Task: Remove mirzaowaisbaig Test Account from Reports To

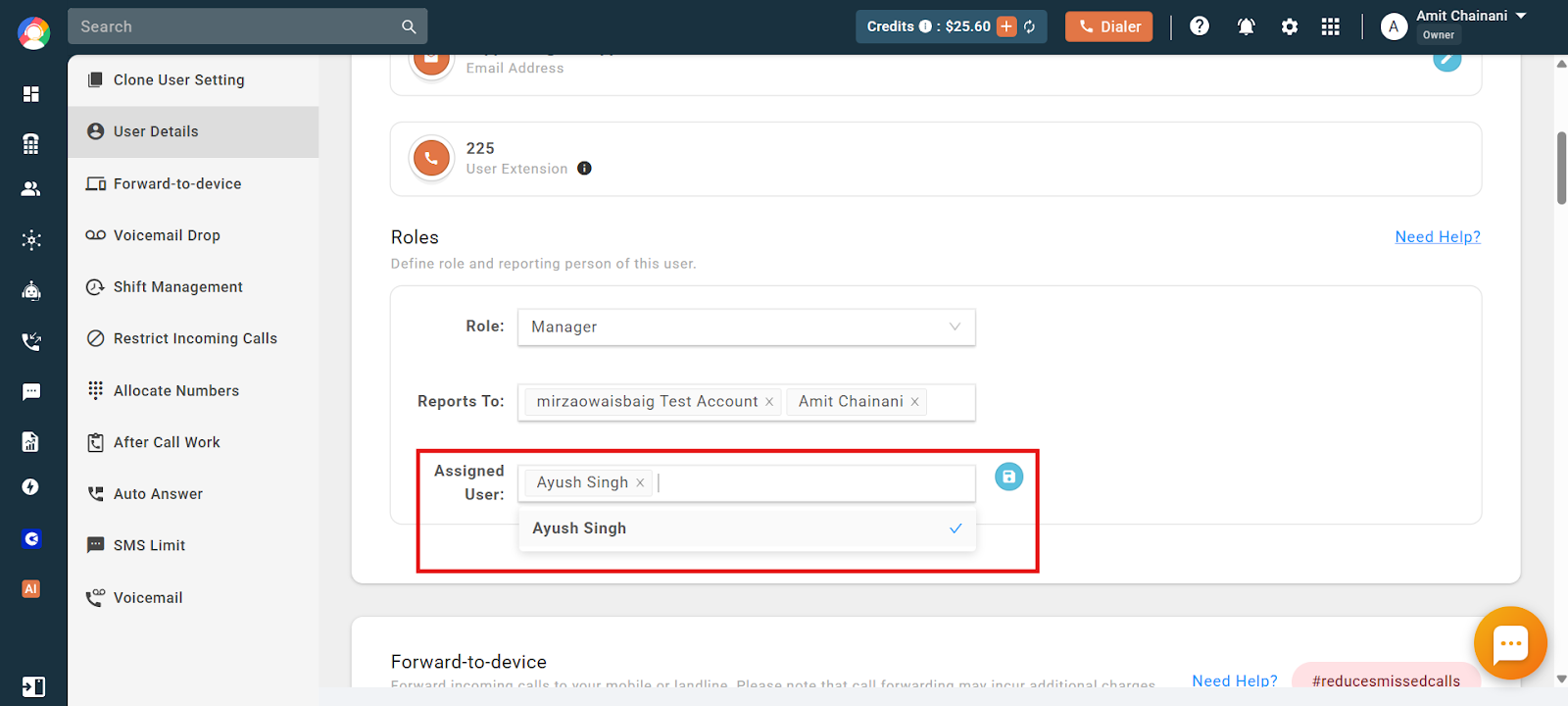Action: tap(769, 402)
